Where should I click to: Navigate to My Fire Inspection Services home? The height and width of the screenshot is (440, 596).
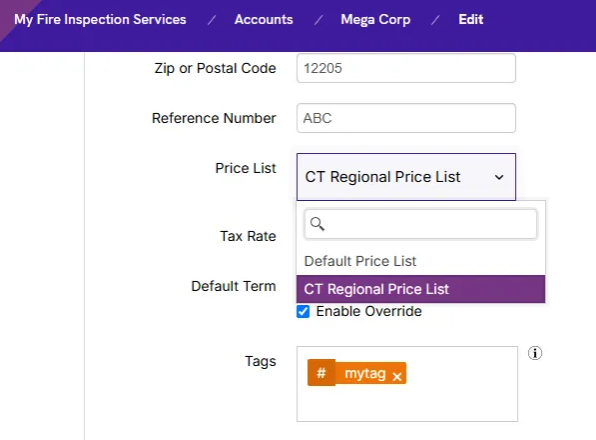(x=100, y=19)
